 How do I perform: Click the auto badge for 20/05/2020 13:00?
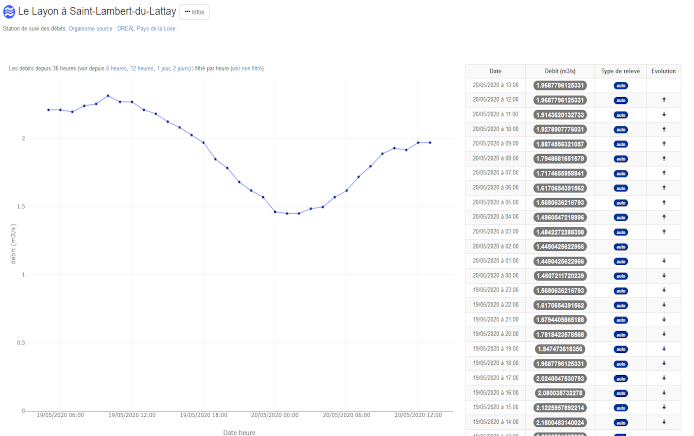pyautogui.click(x=619, y=86)
